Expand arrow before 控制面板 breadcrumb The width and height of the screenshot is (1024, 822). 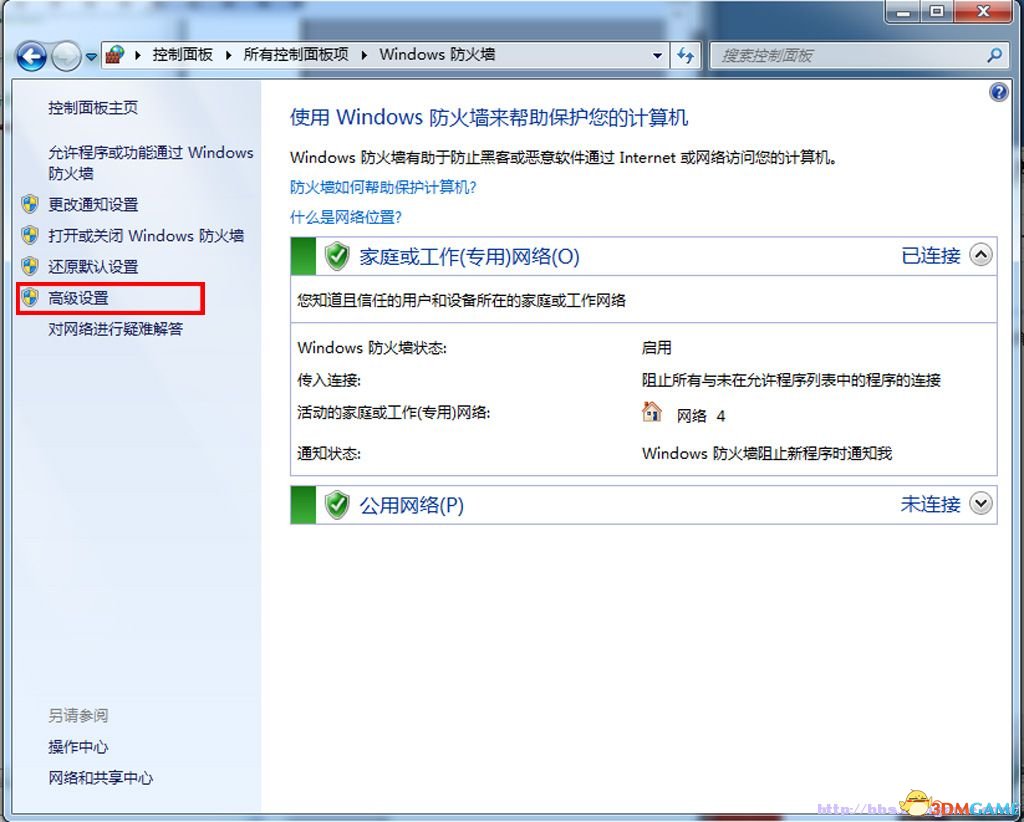coord(138,55)
